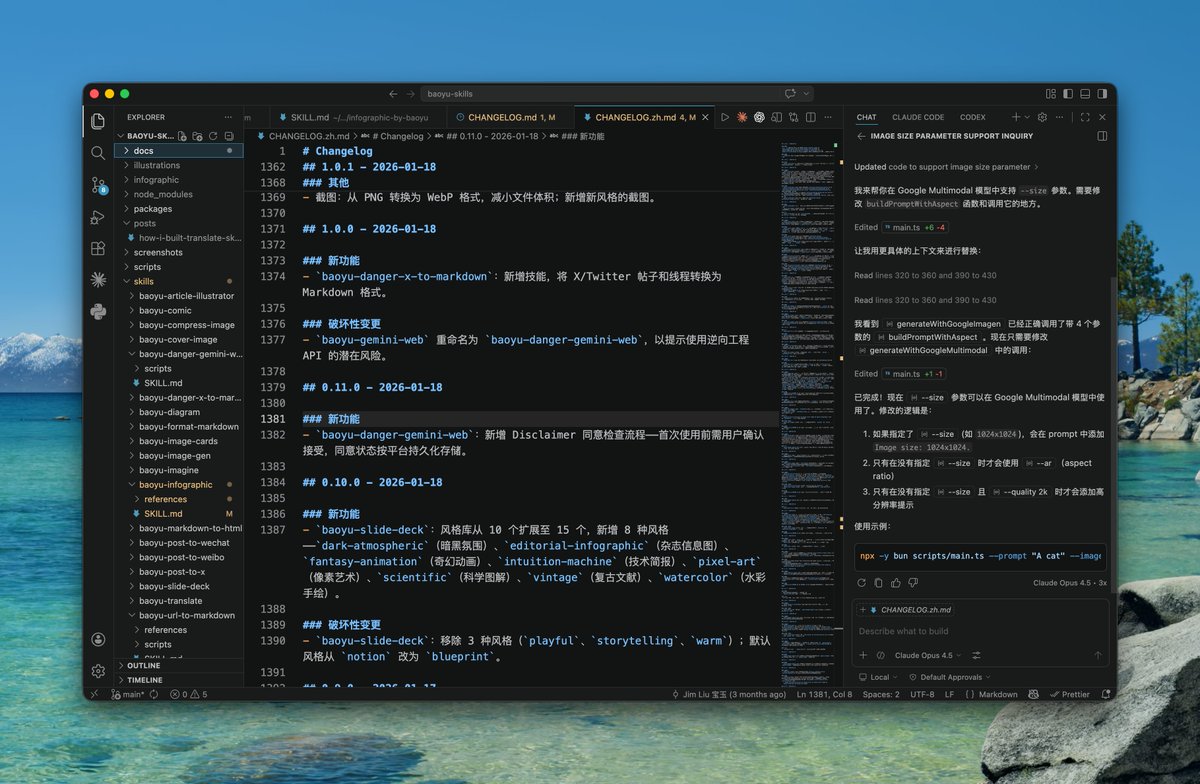Click the ChatGPT Codex icon in editor toolbar
Viewport: 1200px width, 784px height.
click(759, 117)
